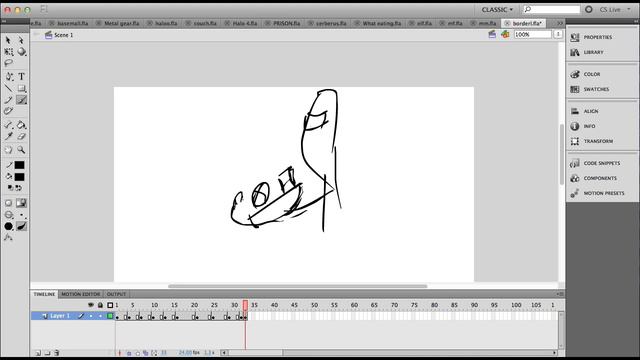
Task: Click the Swap Colors icon
Action: click(x=19, y=188)
